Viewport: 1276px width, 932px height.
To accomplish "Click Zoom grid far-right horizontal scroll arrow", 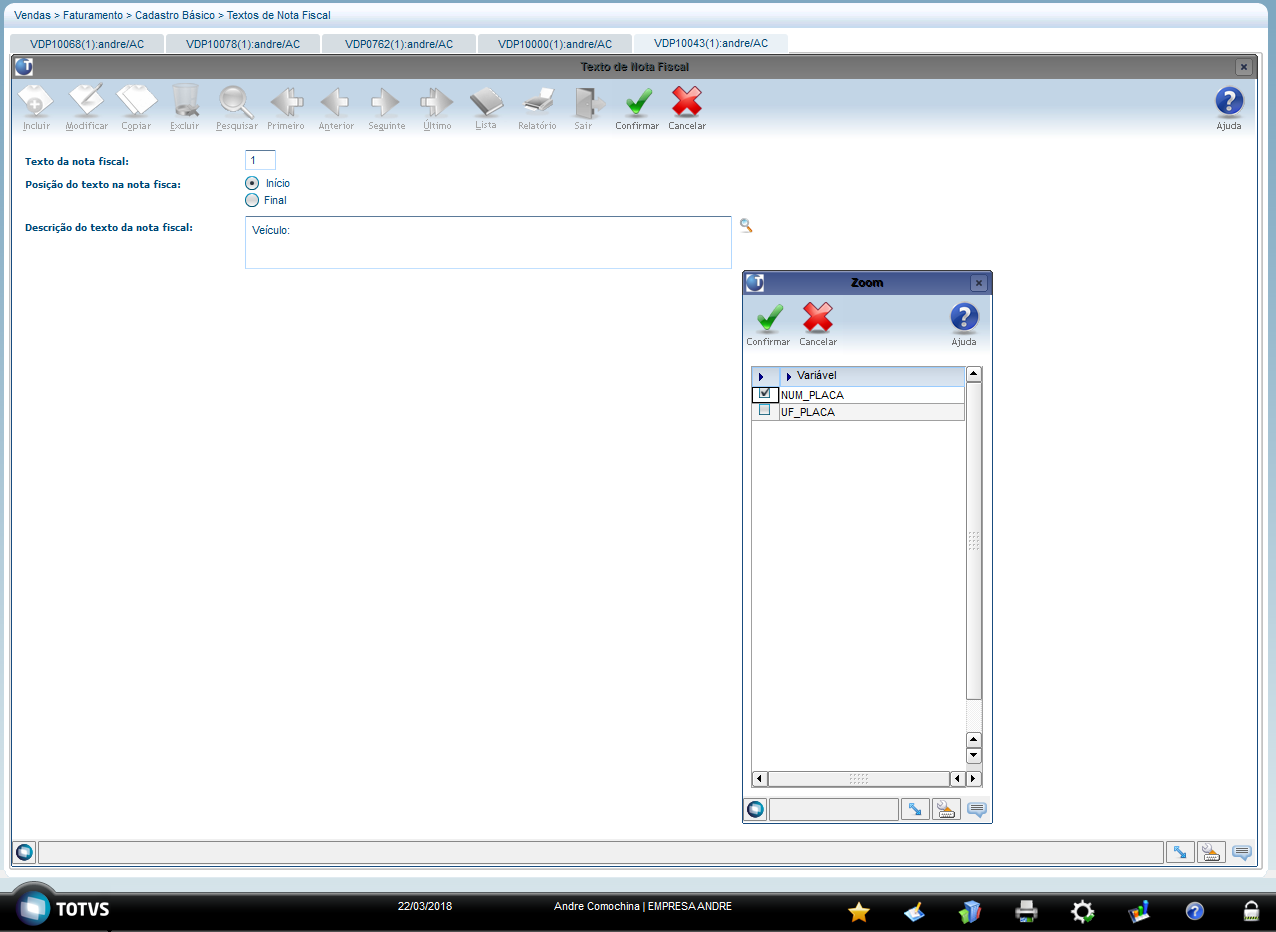I will point(974,778).
